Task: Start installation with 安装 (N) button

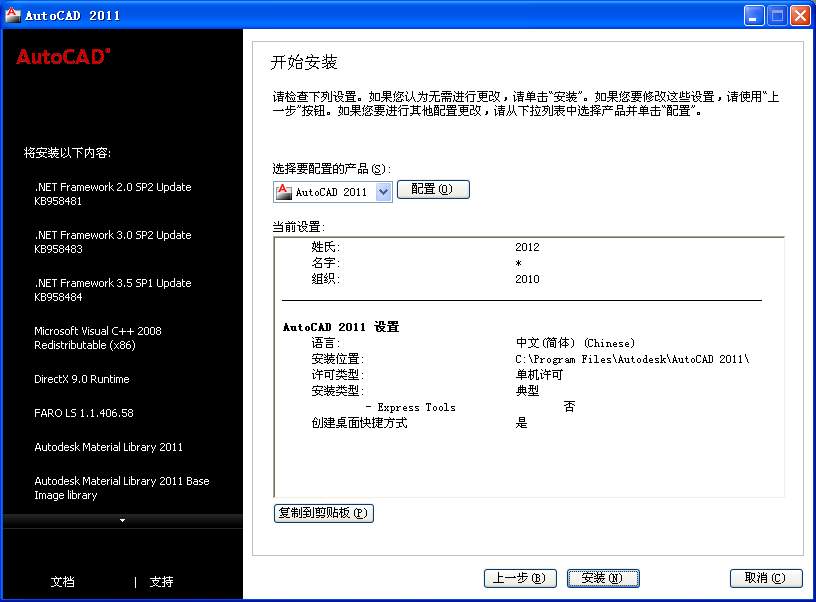Action: coord(603,578)
